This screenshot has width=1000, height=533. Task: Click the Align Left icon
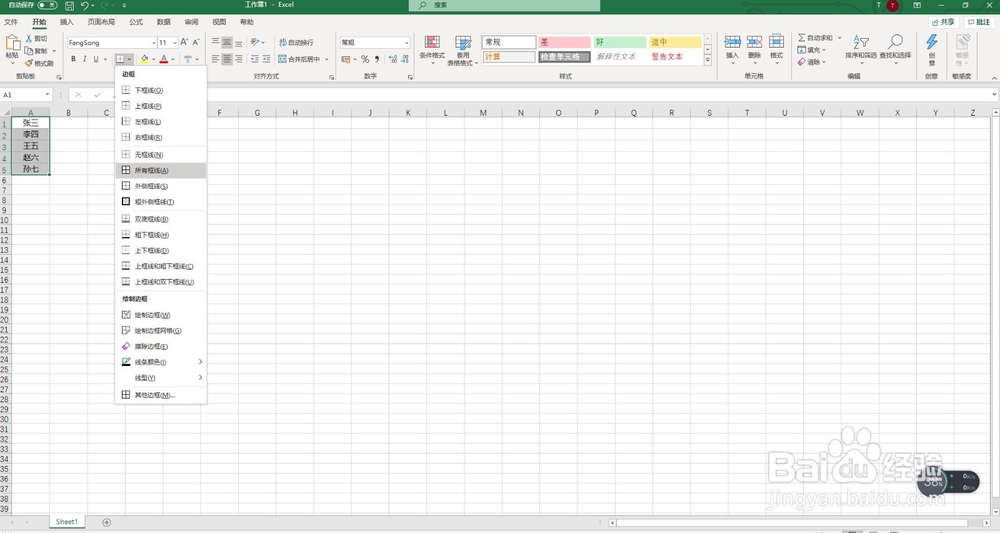[x=216, y=59]
